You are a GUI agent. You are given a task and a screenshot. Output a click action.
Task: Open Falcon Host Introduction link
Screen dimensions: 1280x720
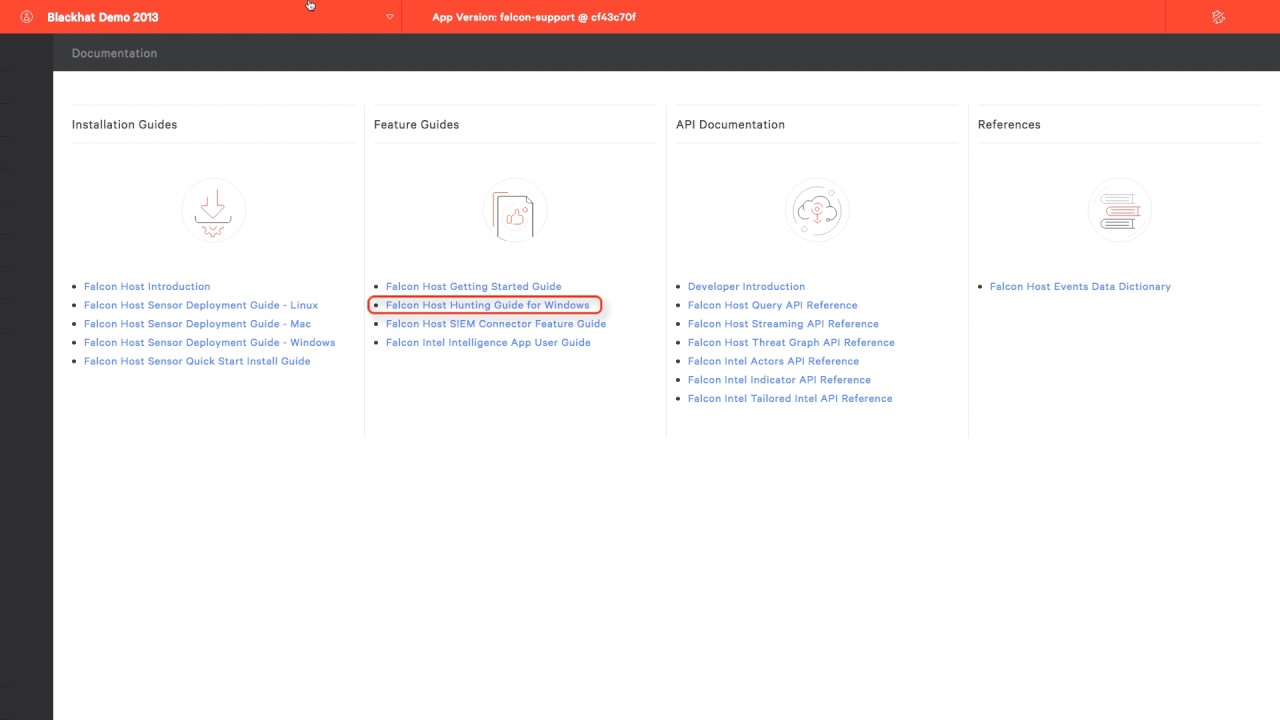[x=147, y=286]
